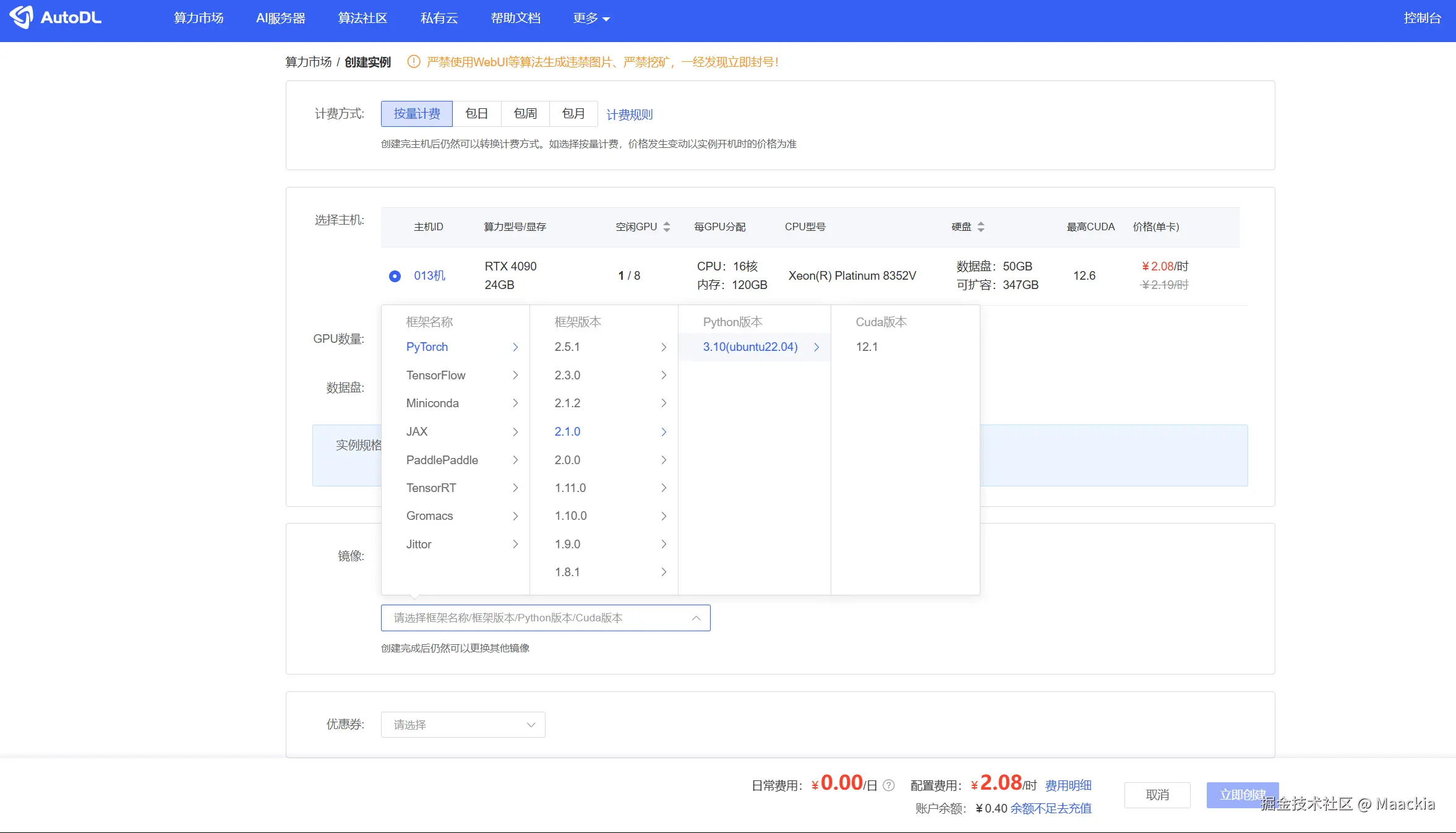Click the AutoDL logo icon

[21, 17]
